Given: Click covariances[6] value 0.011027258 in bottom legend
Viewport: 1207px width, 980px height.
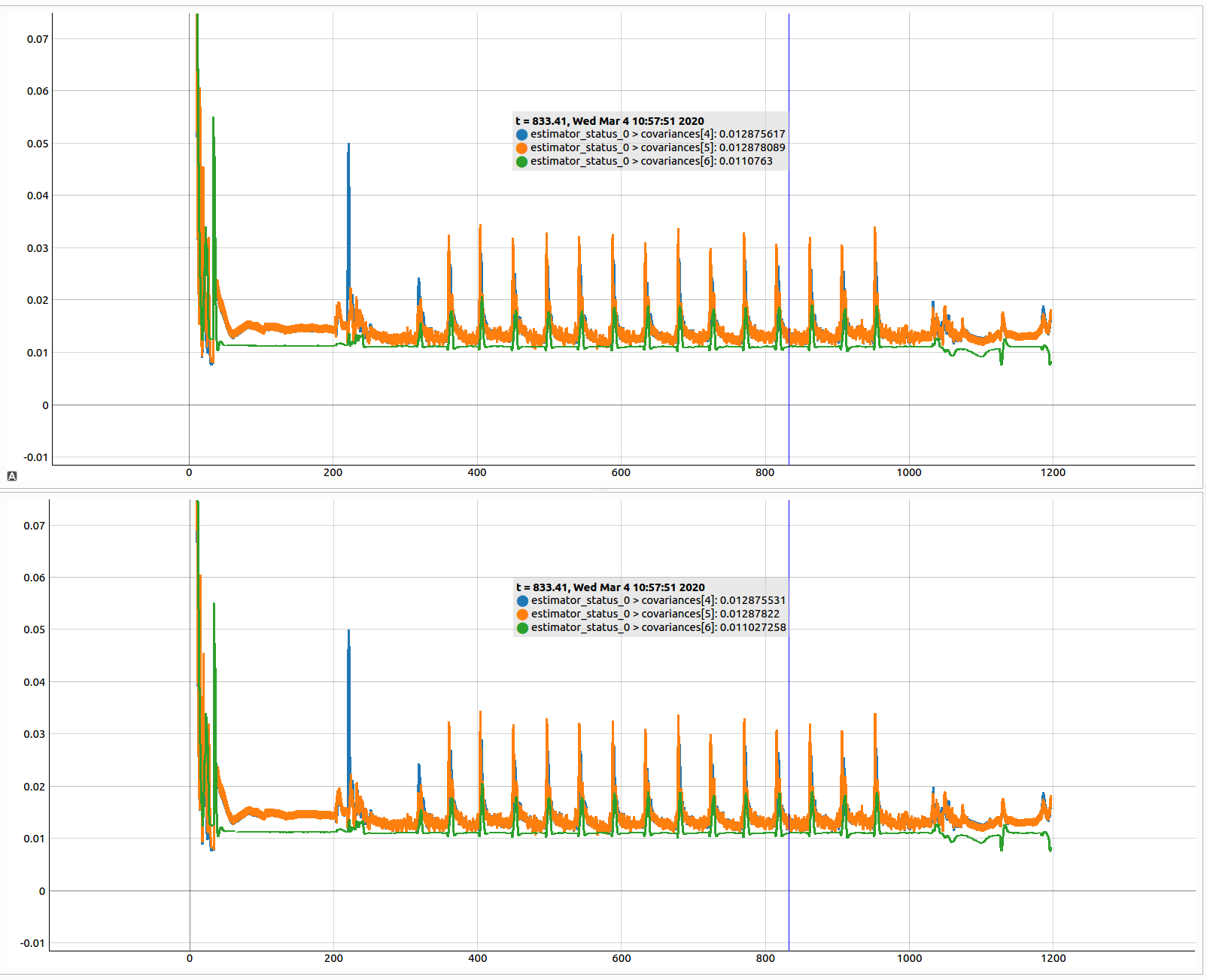Looking at the screenshot, I should [752, 628].
